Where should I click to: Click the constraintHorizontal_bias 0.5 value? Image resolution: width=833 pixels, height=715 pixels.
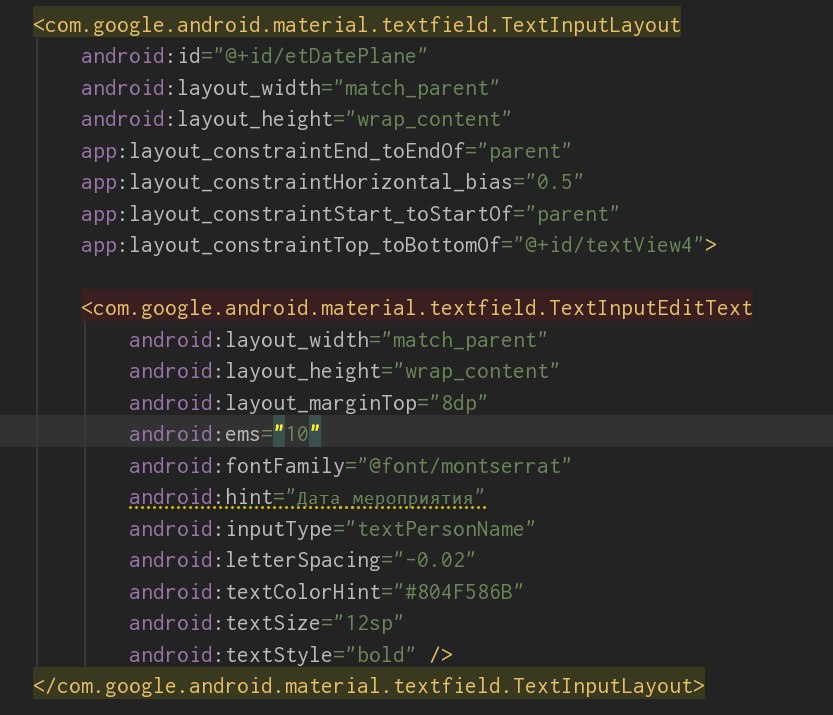click(x=554, y=182)
